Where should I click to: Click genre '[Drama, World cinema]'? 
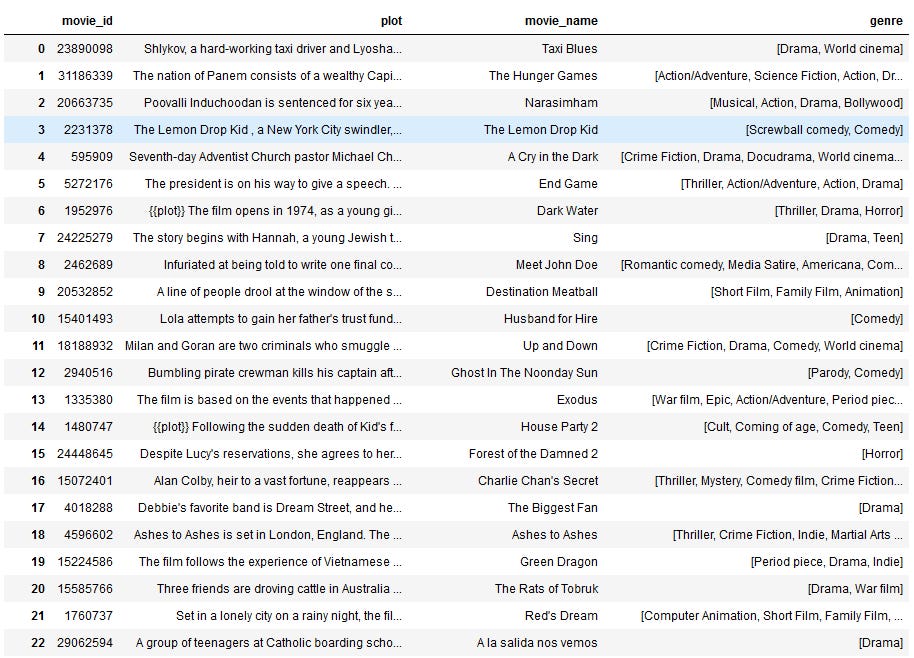pyautogui.click(x=839, y=49)
